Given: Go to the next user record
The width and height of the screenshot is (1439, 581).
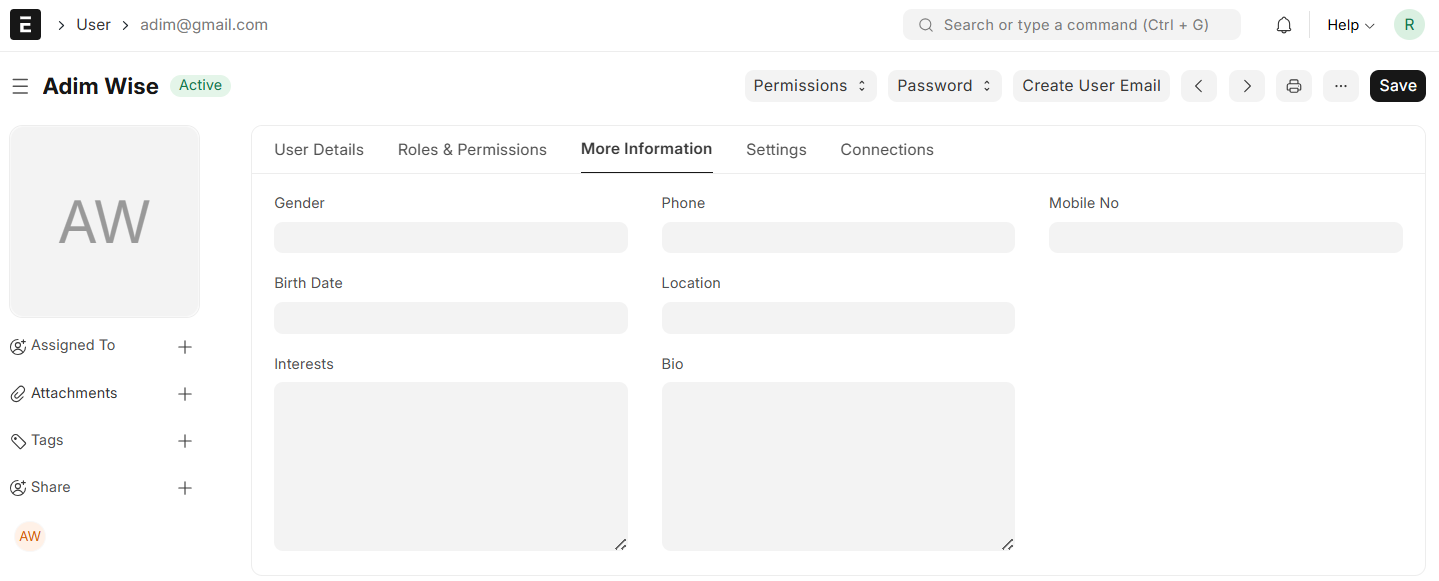Looking at the screenshot, I should (1246, 86).
